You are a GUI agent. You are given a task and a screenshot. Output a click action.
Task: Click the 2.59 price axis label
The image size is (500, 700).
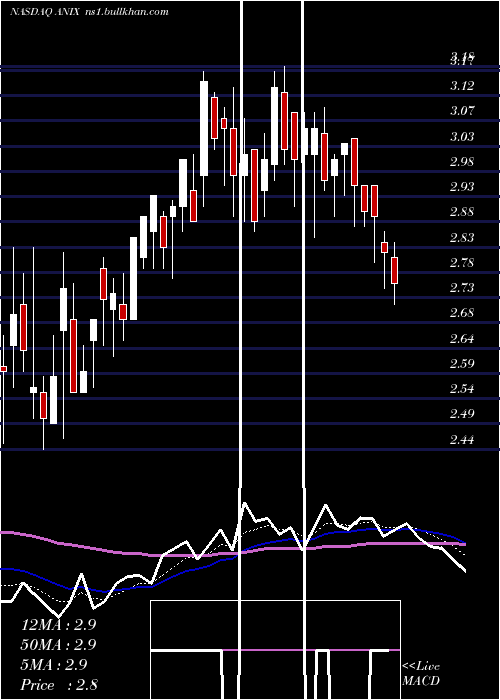[462, 363]
